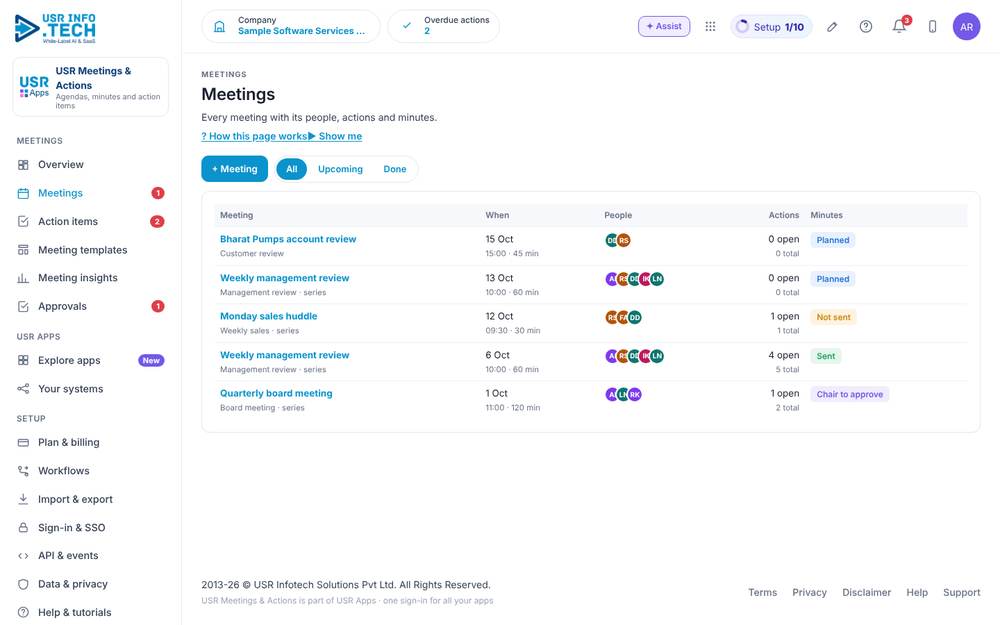1000x625 pixels.
Task: Click the red badge beside Action items
Action: [x=157, y=221]
